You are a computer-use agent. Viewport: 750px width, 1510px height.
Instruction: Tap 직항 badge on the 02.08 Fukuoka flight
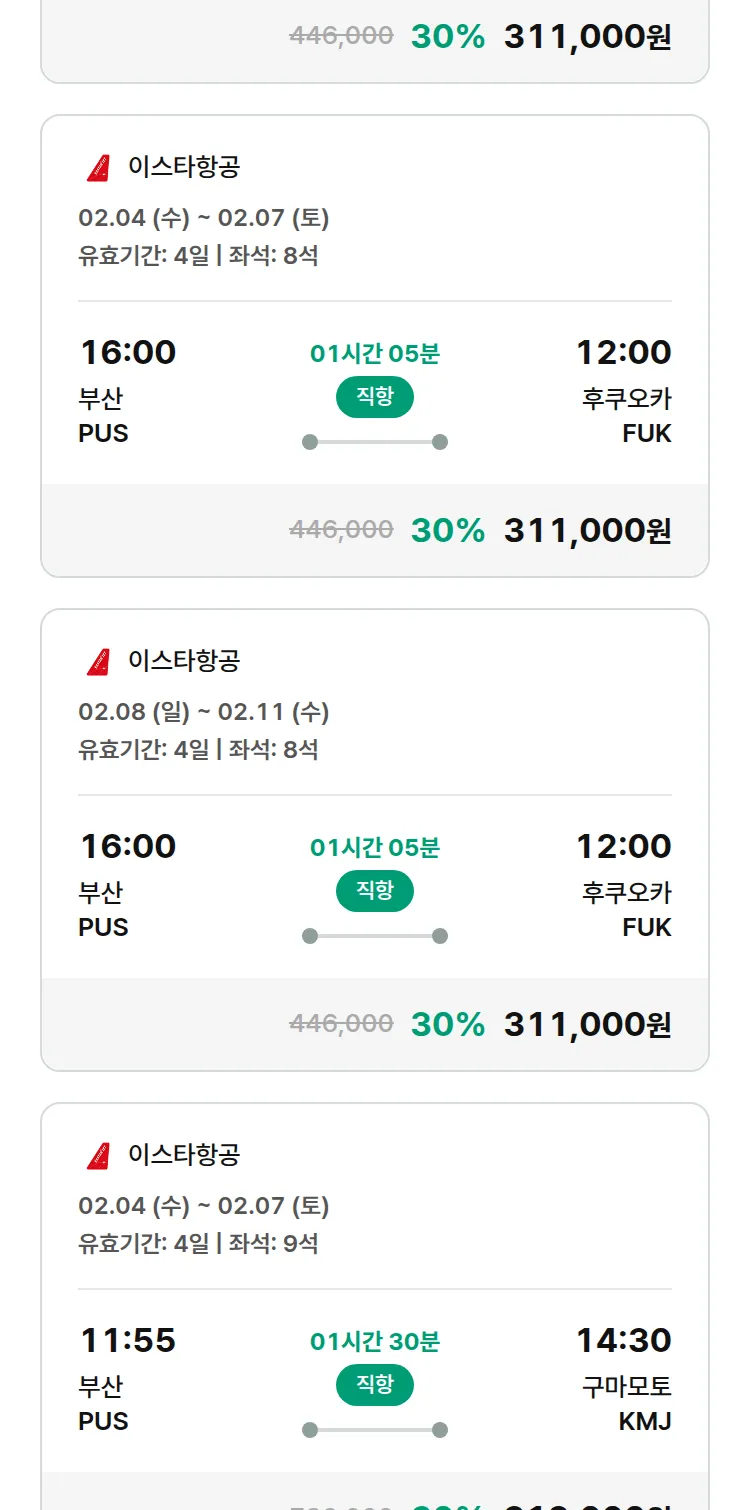click(375, 891)
